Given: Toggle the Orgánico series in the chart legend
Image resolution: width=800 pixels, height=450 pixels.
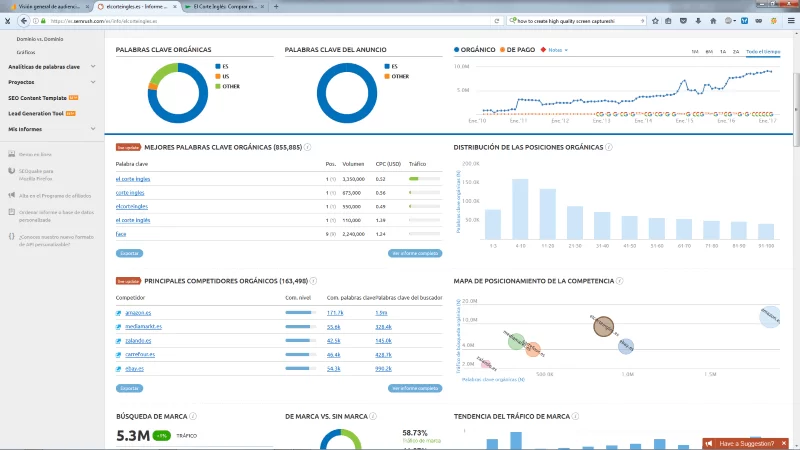Looking at the screenshot, I should click(x=474, y=49).
